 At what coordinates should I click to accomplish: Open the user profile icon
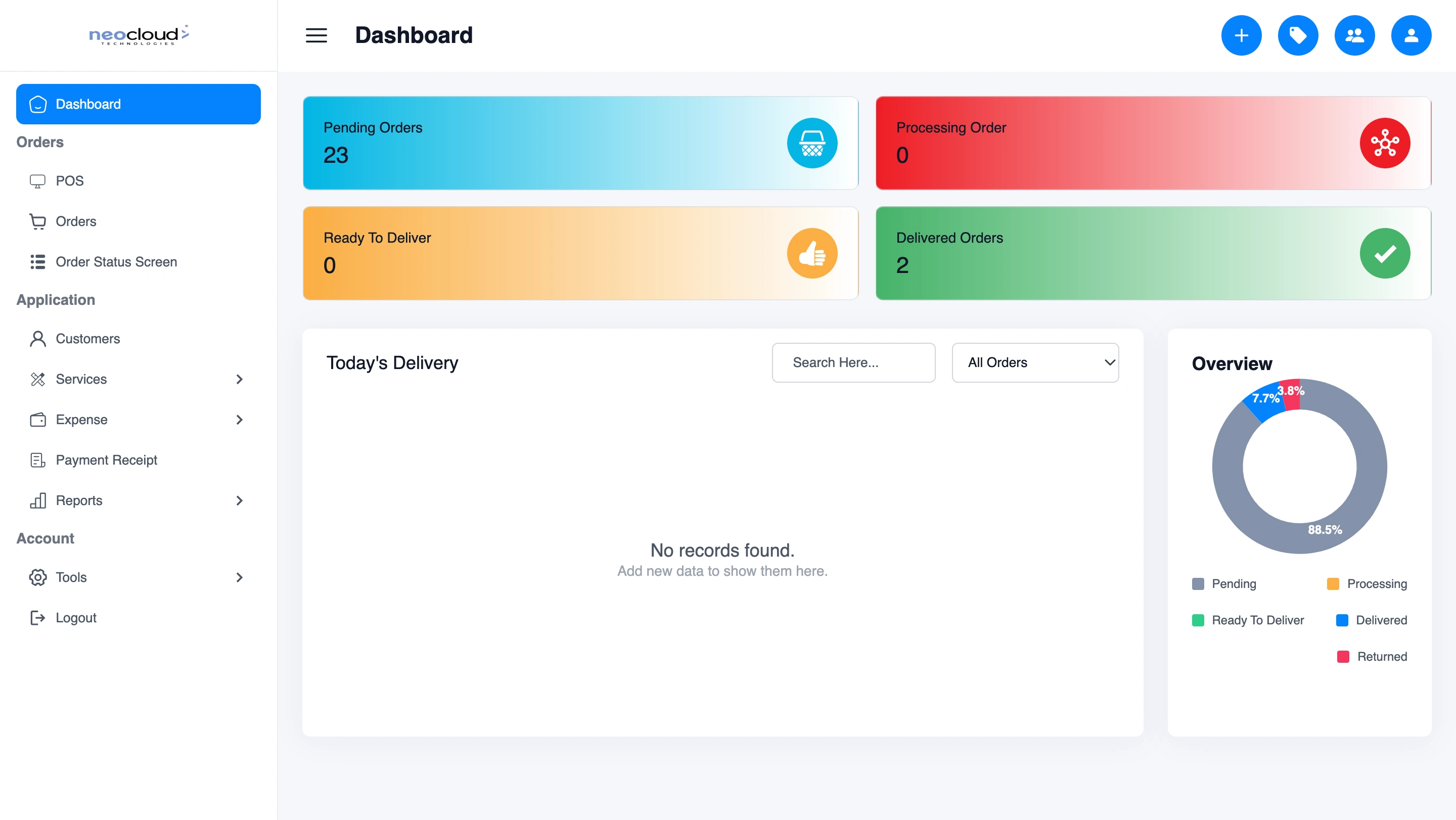click(1410, 35)
